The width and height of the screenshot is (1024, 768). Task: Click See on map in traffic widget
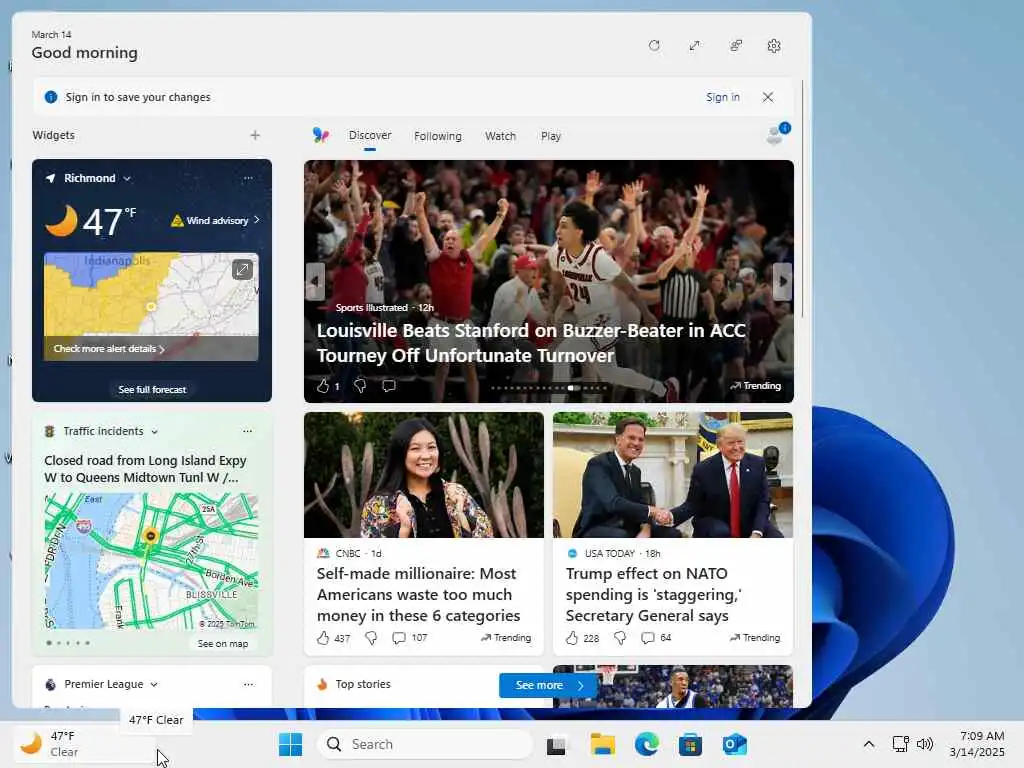pos(223,643)
